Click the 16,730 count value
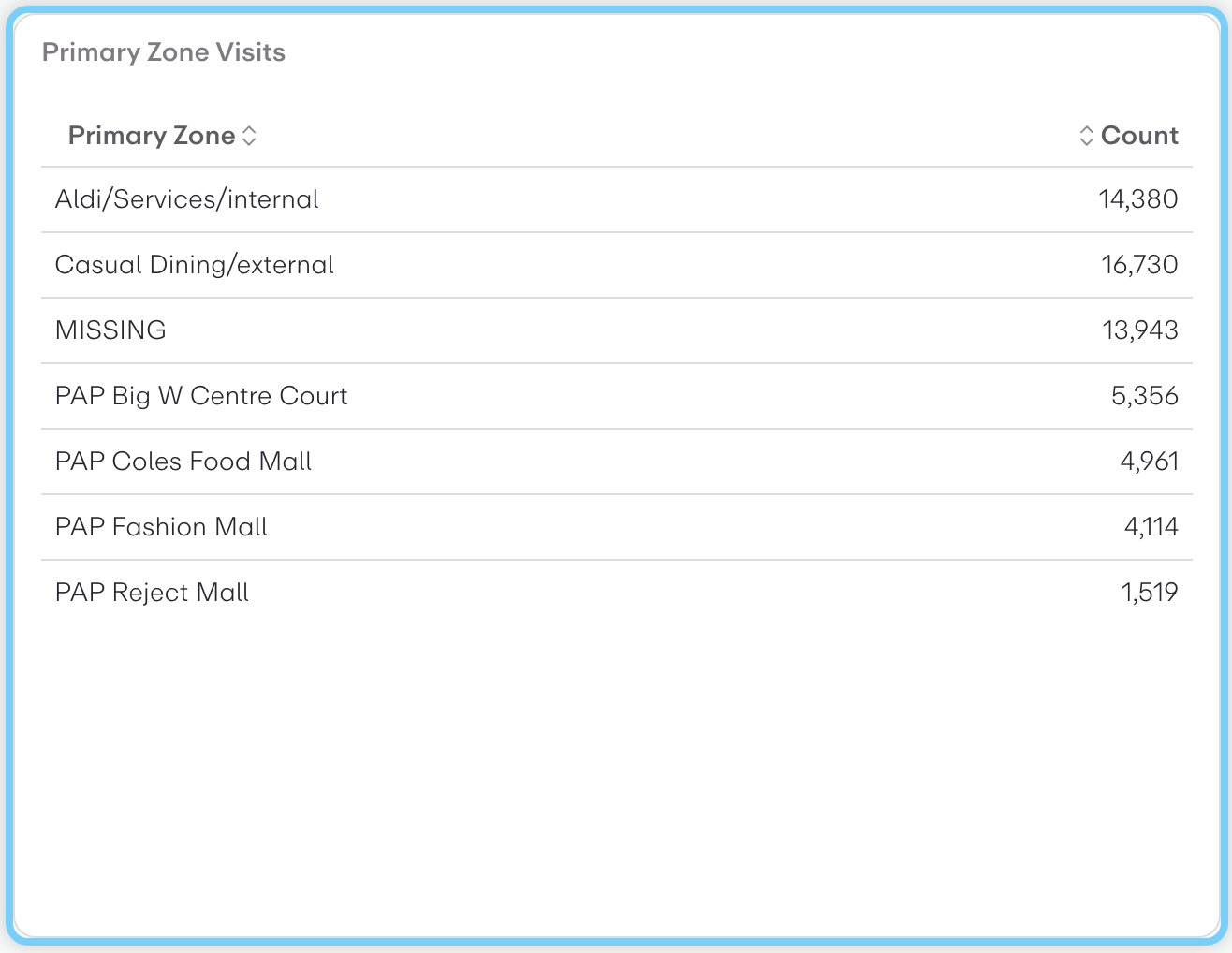 1139,265
